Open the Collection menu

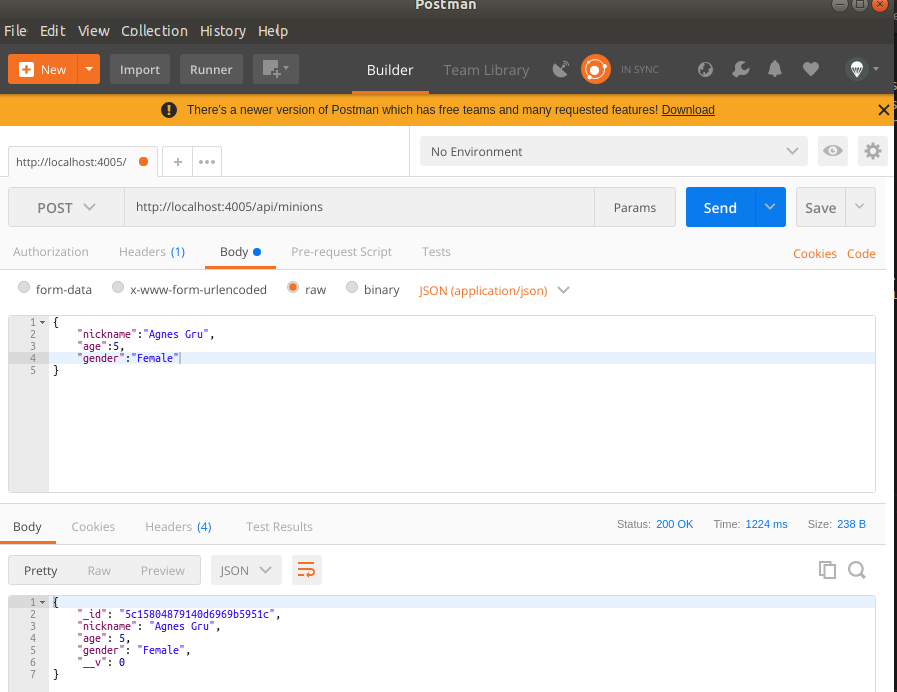(x=154, y=31)
